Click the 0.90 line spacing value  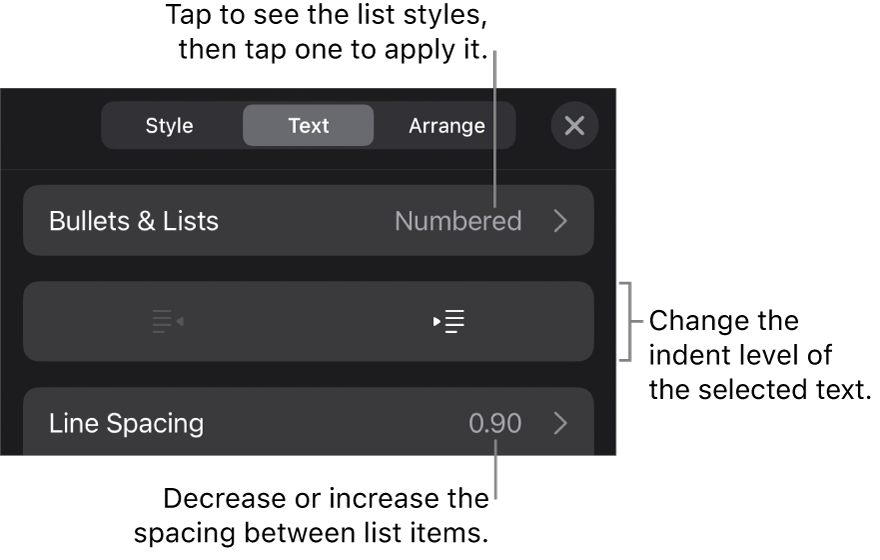click(495, 423)
